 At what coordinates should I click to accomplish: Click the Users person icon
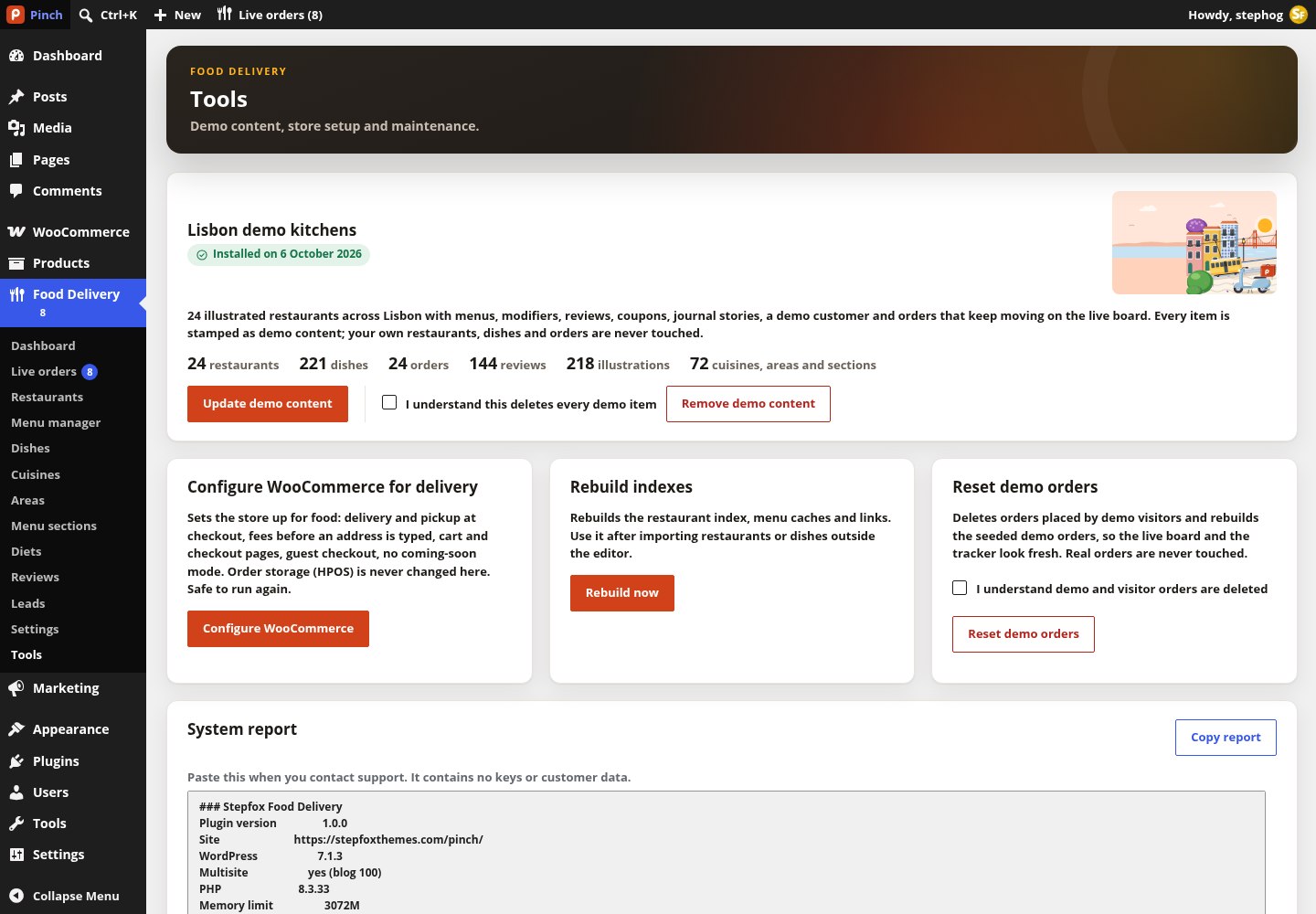(x=16, y=792)
